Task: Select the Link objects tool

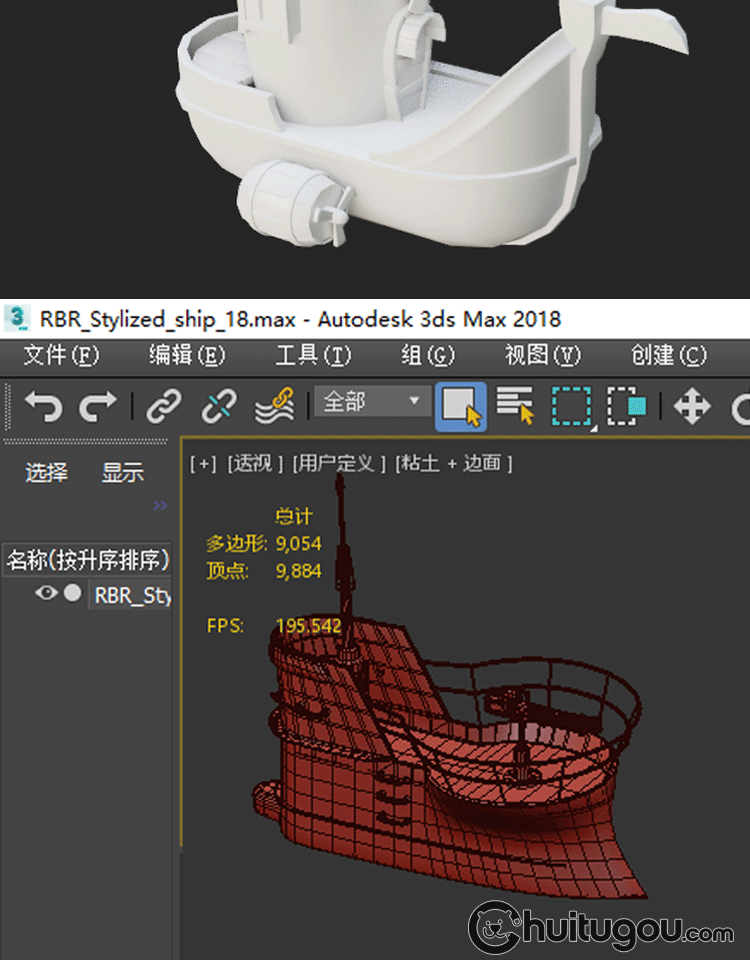Action: (x=163, y=406)
